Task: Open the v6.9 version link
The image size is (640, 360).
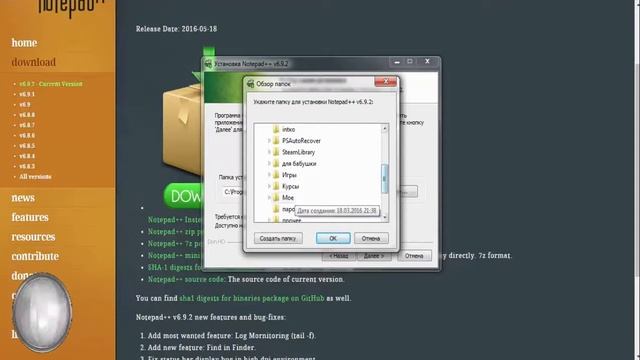Action: click(x=24, y=104)
